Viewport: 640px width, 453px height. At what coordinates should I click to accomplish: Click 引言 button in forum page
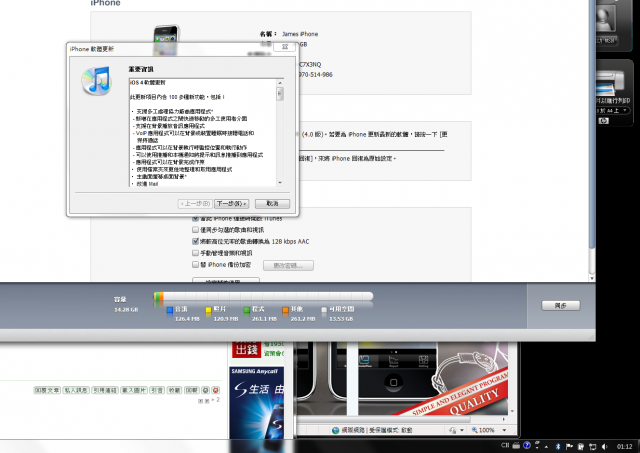point(157,391)
